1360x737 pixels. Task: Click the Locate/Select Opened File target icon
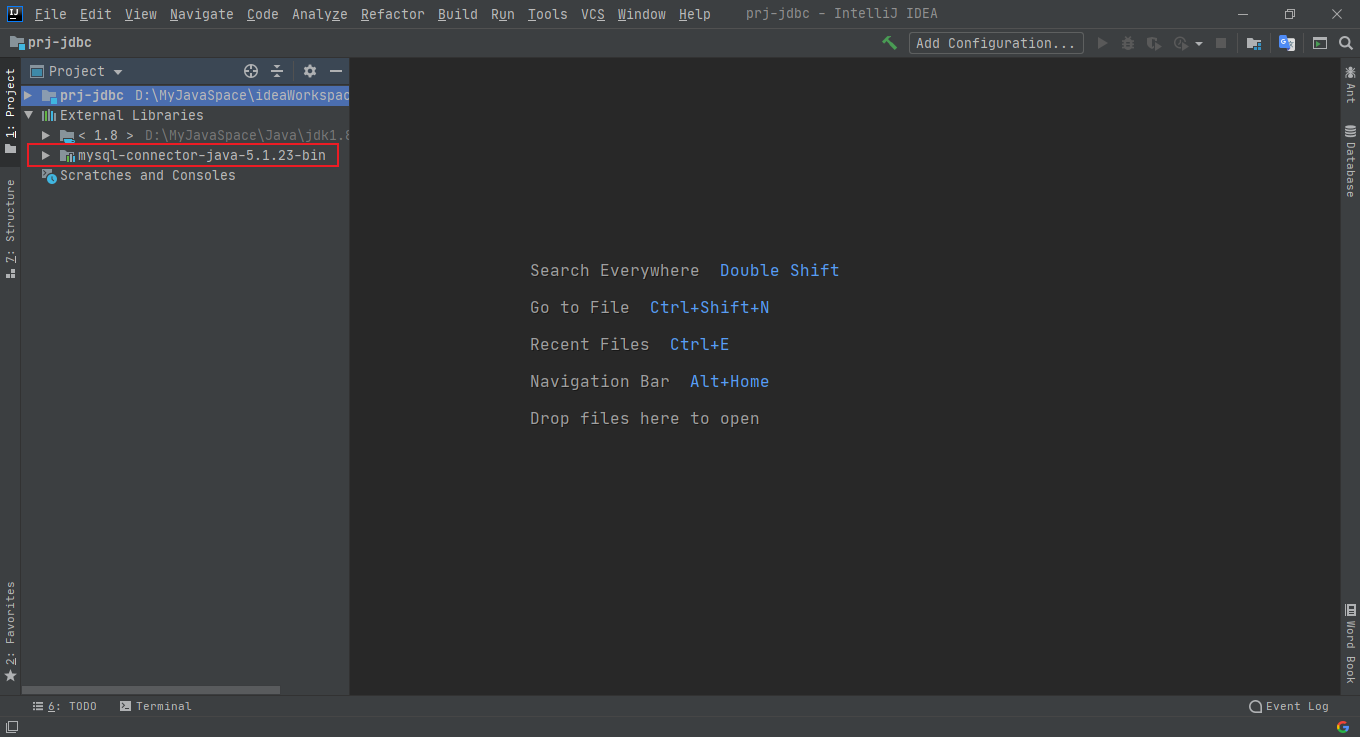coord(251,71)
